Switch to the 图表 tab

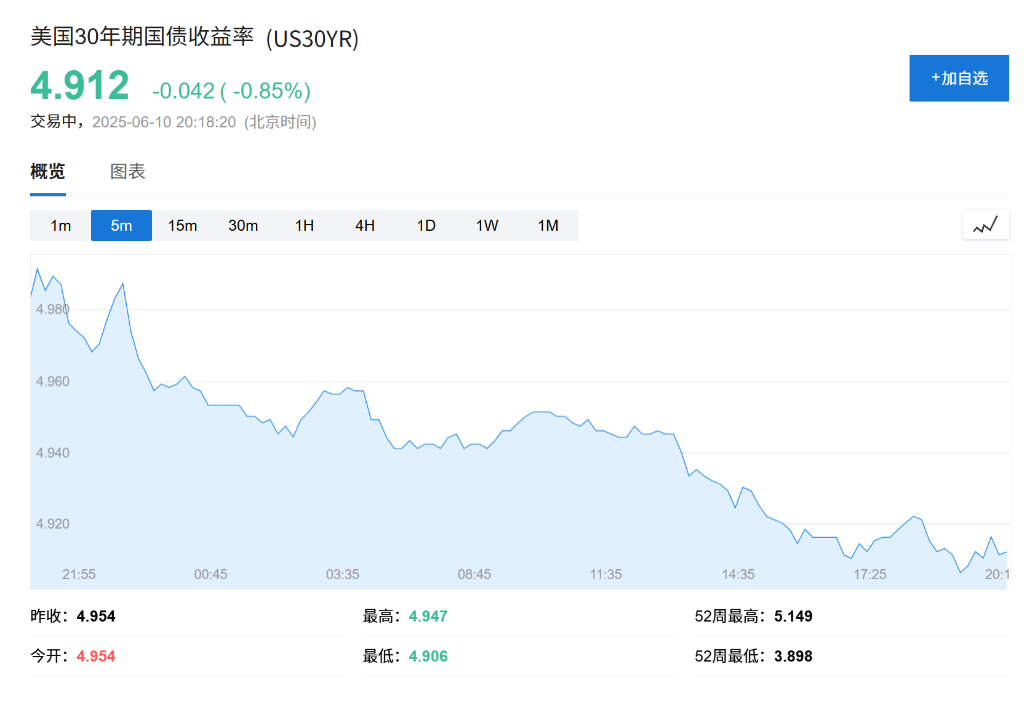[x=128, y=171]
